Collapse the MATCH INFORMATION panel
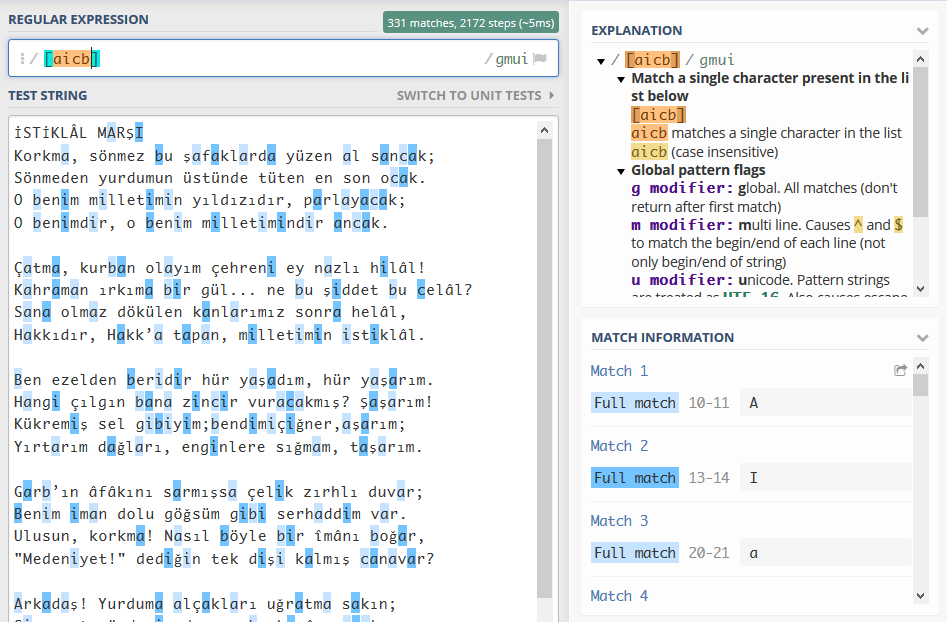The width and height of the screenshot is (947, 622). point(922,337)
